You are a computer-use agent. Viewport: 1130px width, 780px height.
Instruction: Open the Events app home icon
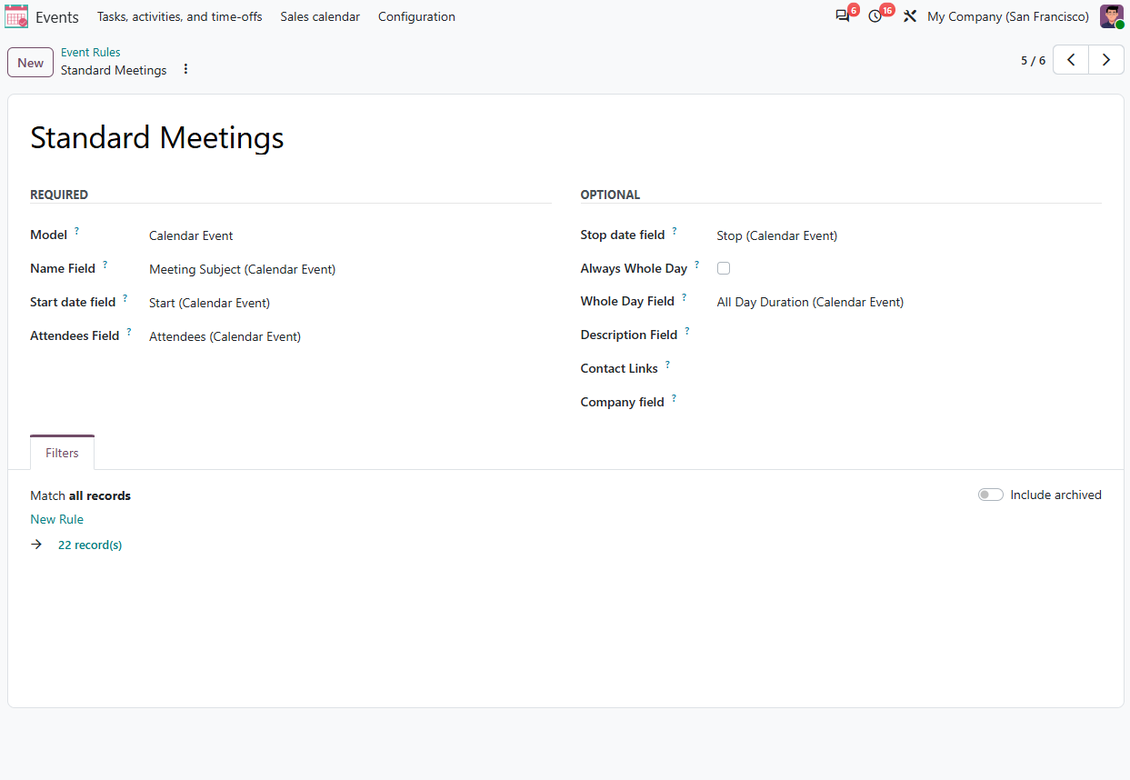click(16, 17)
